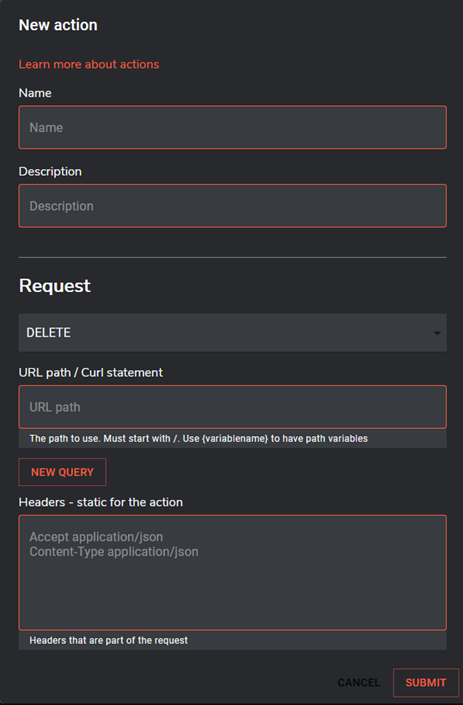Click the divider line above Request section

point(232,258)
